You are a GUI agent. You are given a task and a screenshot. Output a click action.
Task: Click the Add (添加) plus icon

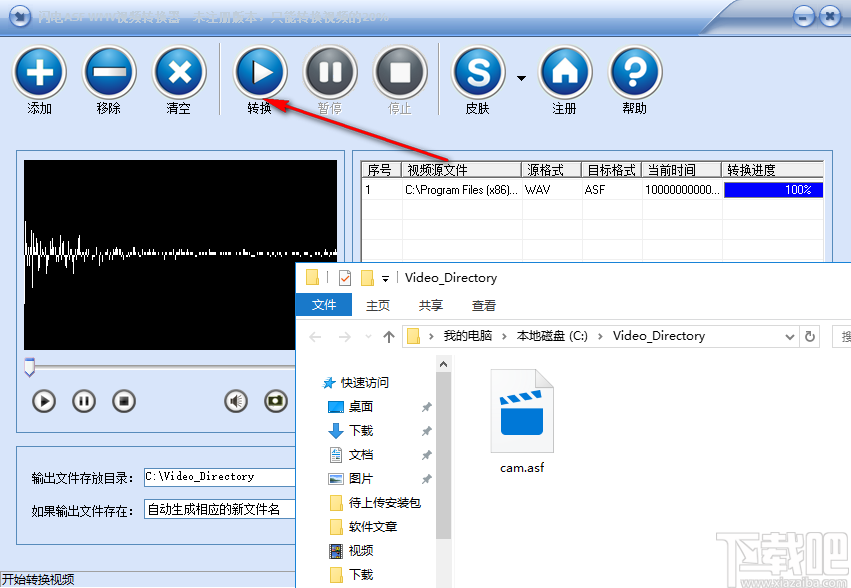39,72
